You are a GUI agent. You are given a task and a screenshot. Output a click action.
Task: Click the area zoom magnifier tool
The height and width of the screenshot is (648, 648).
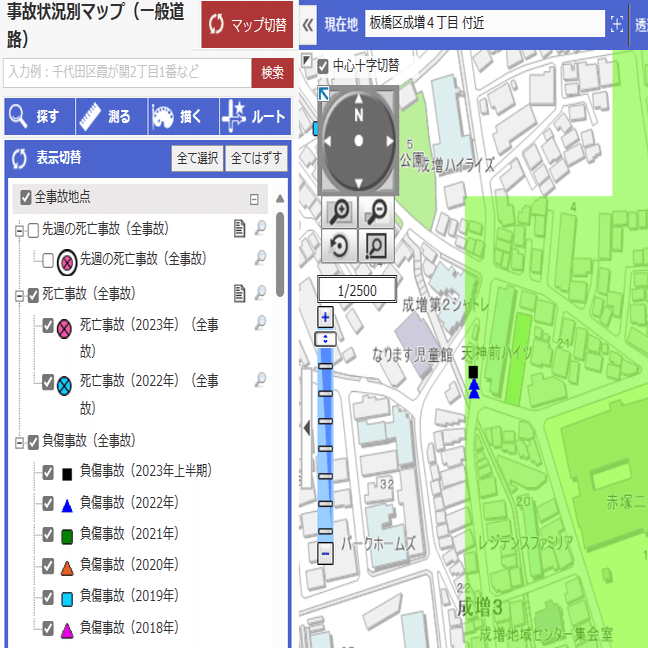coord(376,246)
